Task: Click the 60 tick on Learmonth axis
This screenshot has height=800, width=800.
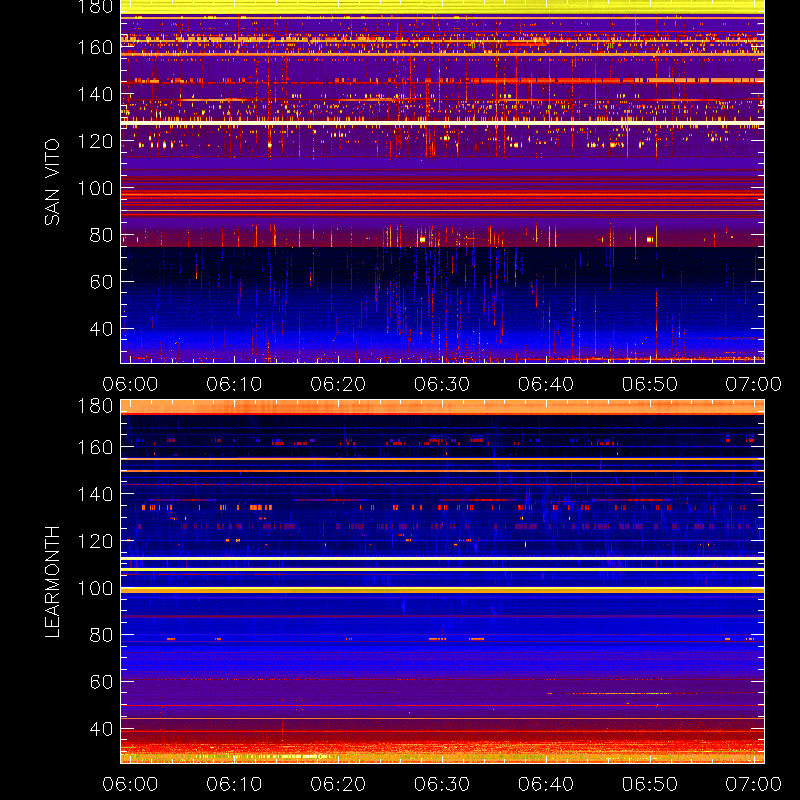Action: point(101,682)
